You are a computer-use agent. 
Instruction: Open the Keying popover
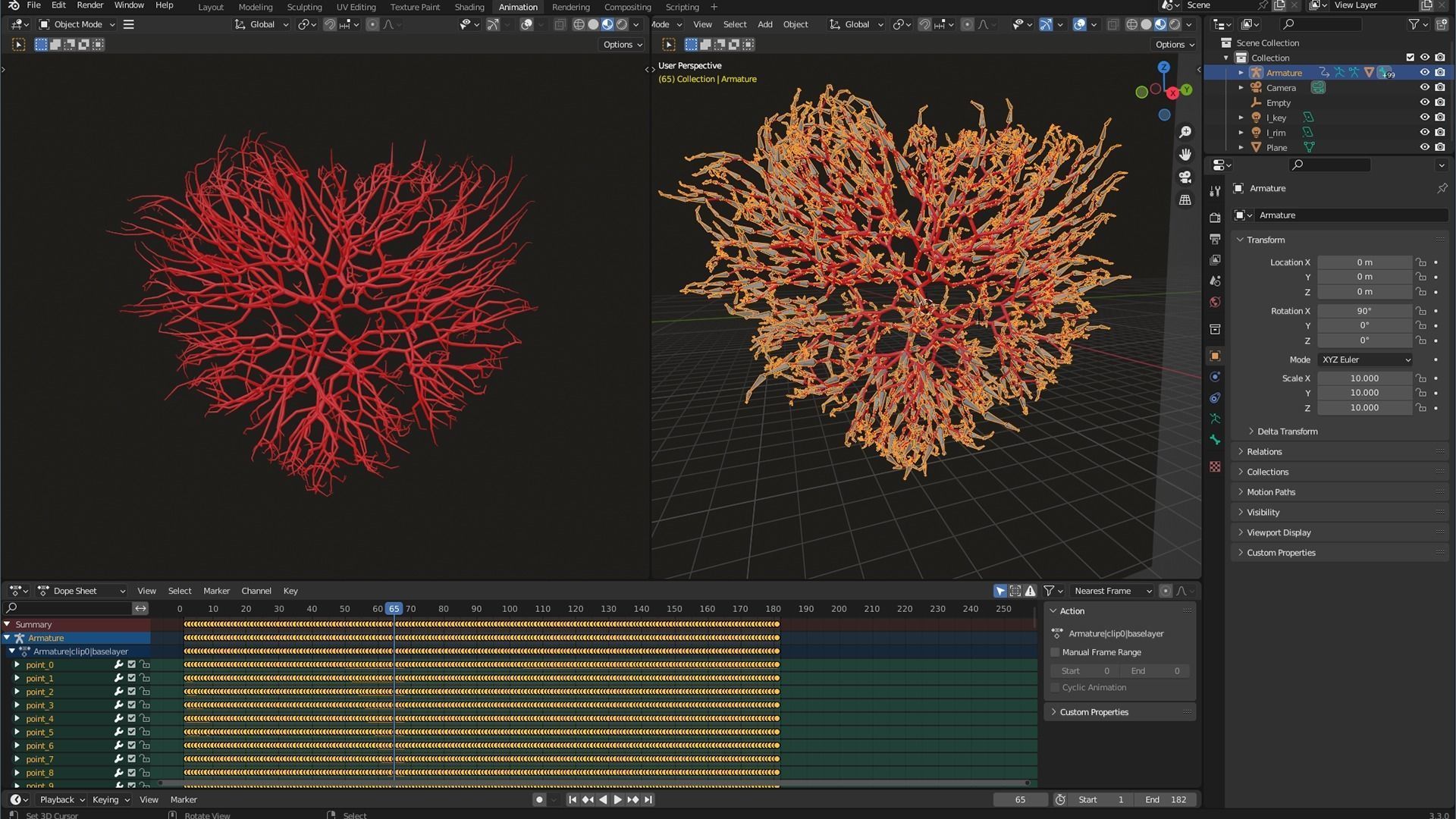[111, 799]
